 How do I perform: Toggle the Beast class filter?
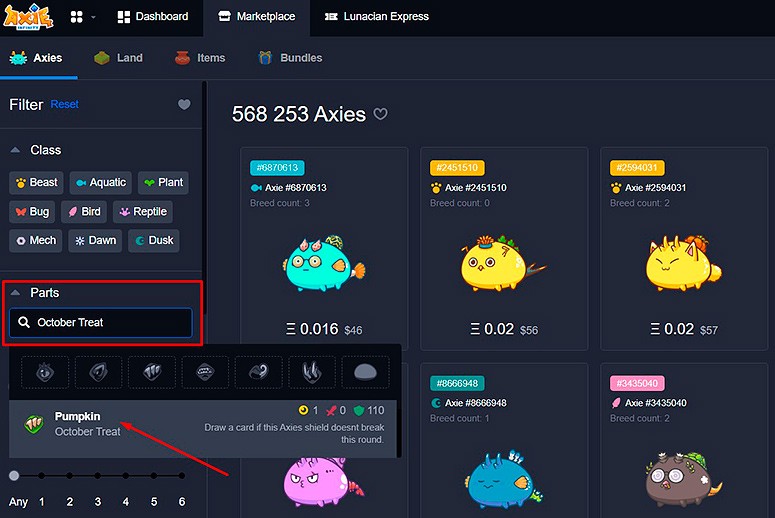coord(37,182)
